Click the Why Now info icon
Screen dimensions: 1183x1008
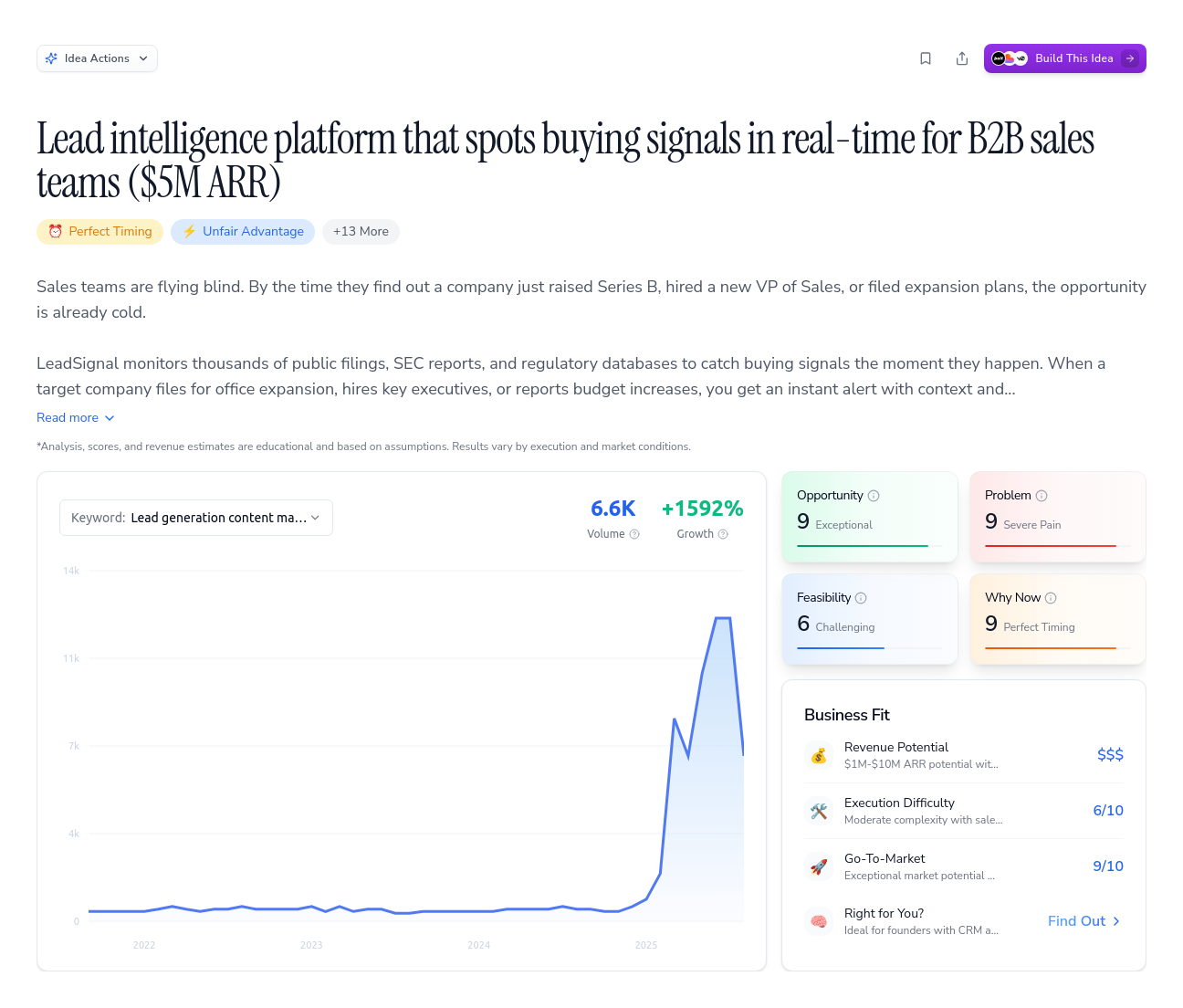tap(1051, 598)
